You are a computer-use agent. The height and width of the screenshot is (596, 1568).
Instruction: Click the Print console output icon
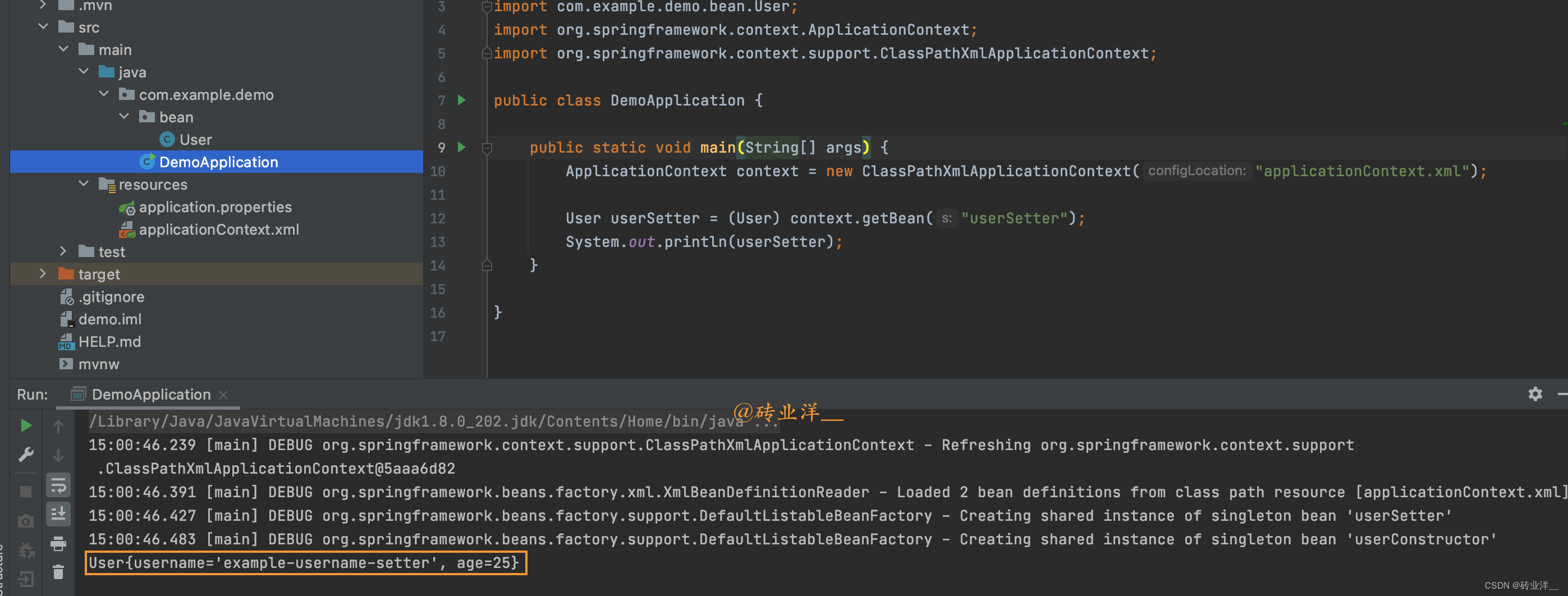pyautogui.click(x=58, y=544)
